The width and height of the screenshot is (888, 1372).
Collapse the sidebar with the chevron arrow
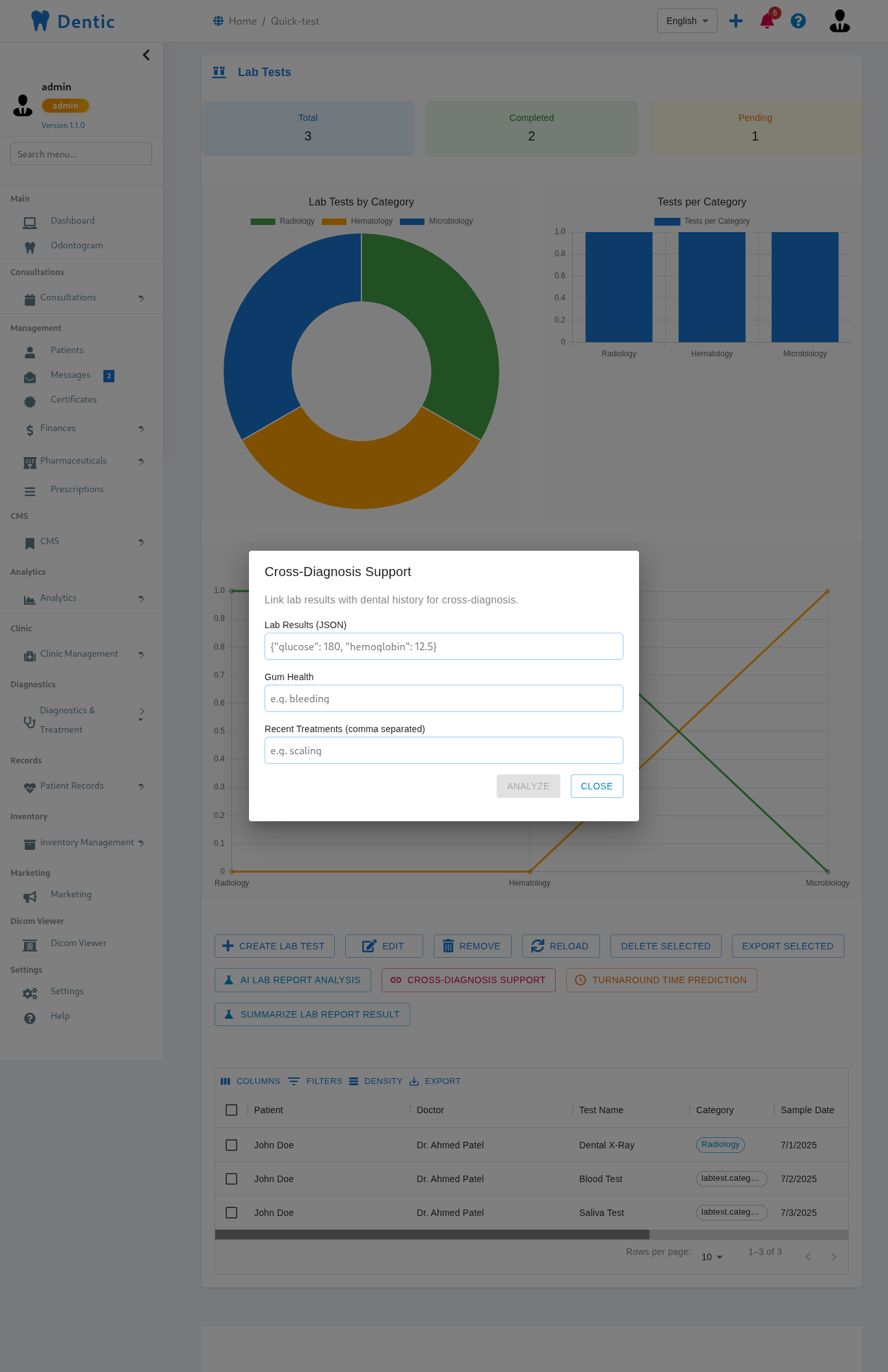(x=146, y=55)
